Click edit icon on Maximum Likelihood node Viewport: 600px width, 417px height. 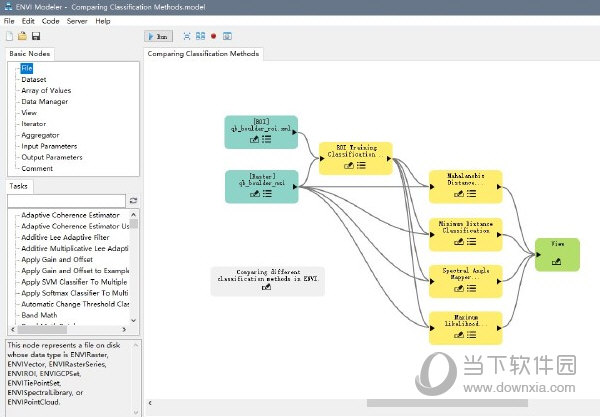[459, 335]
